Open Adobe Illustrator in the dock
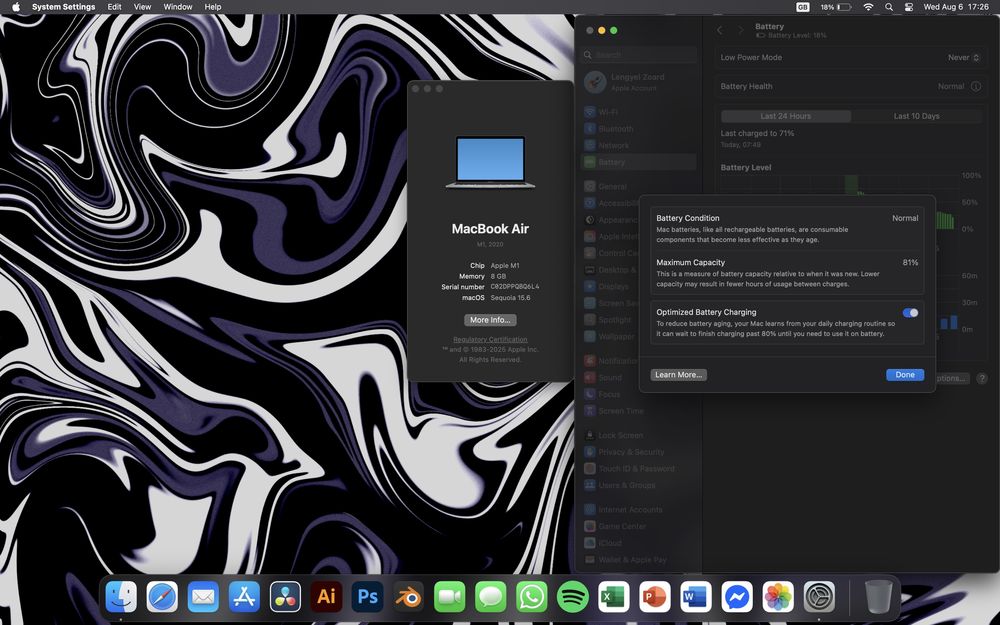1000x625 pixels. [x=326, y=597]
